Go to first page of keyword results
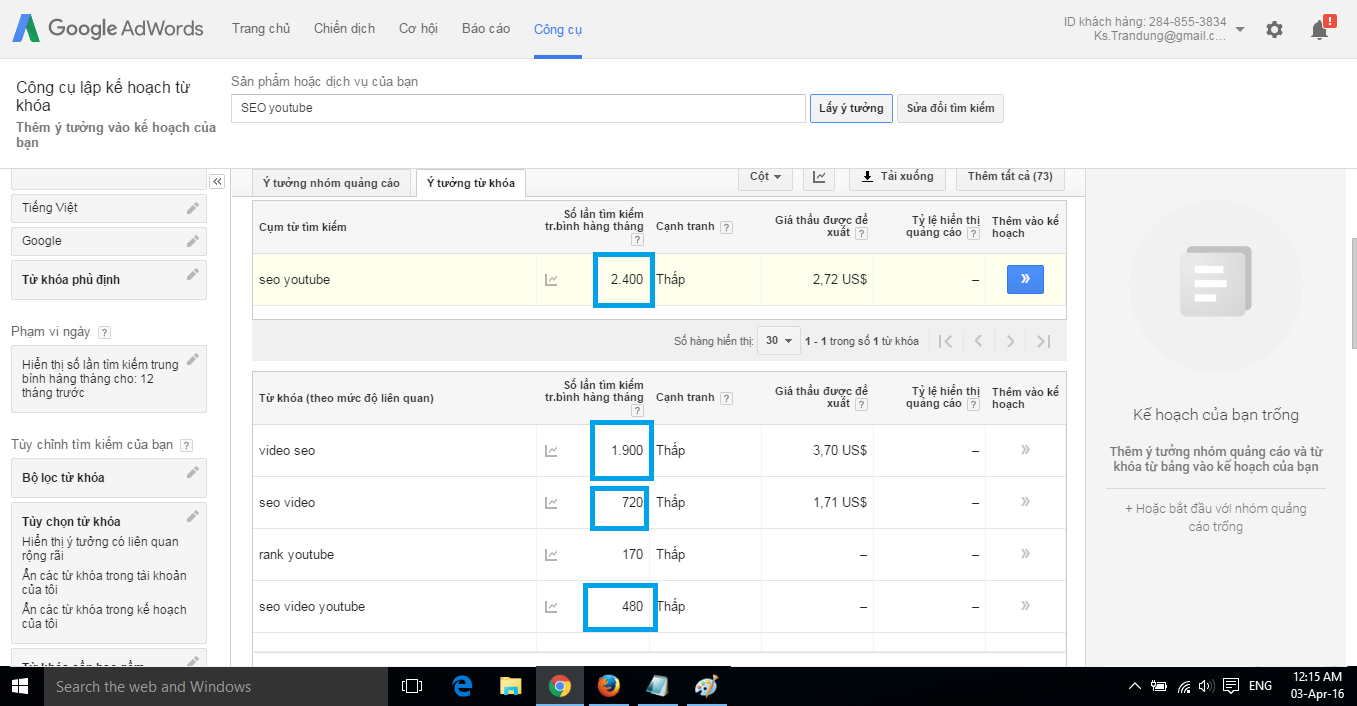Viewport: 1357px width, 706px height. tap(945, 341)
